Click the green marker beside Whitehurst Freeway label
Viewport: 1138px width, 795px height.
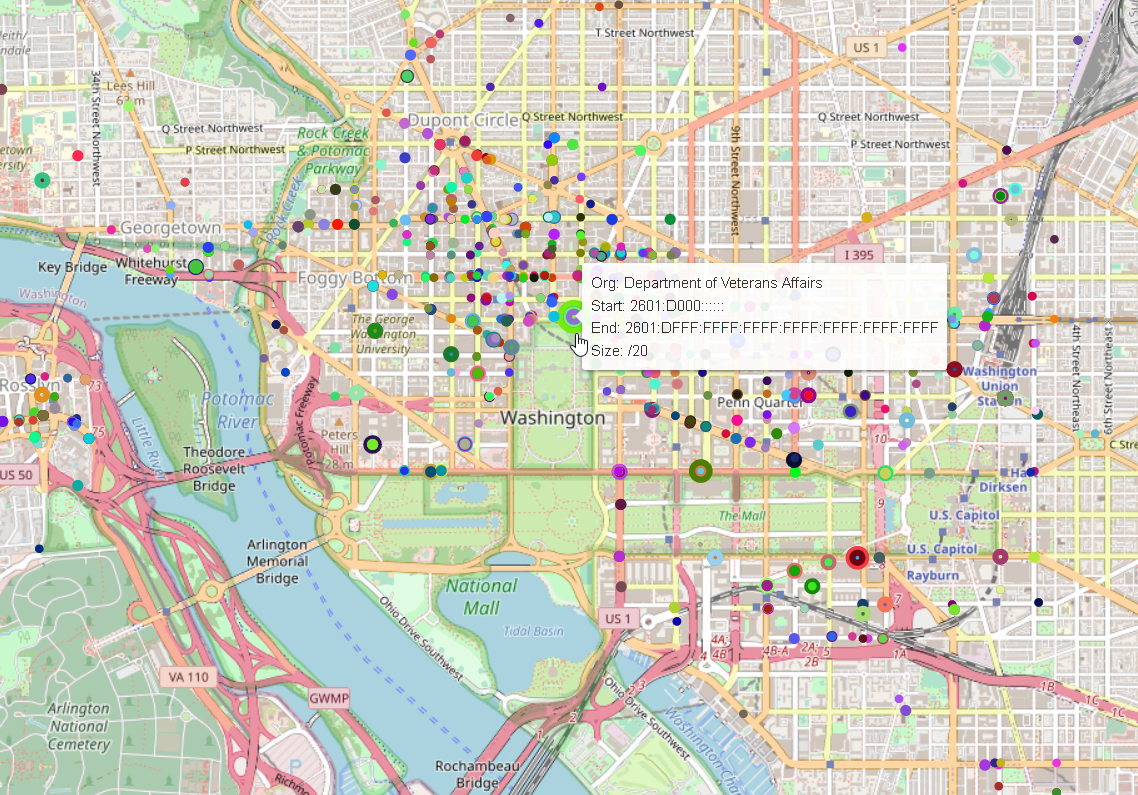[196, 266]
